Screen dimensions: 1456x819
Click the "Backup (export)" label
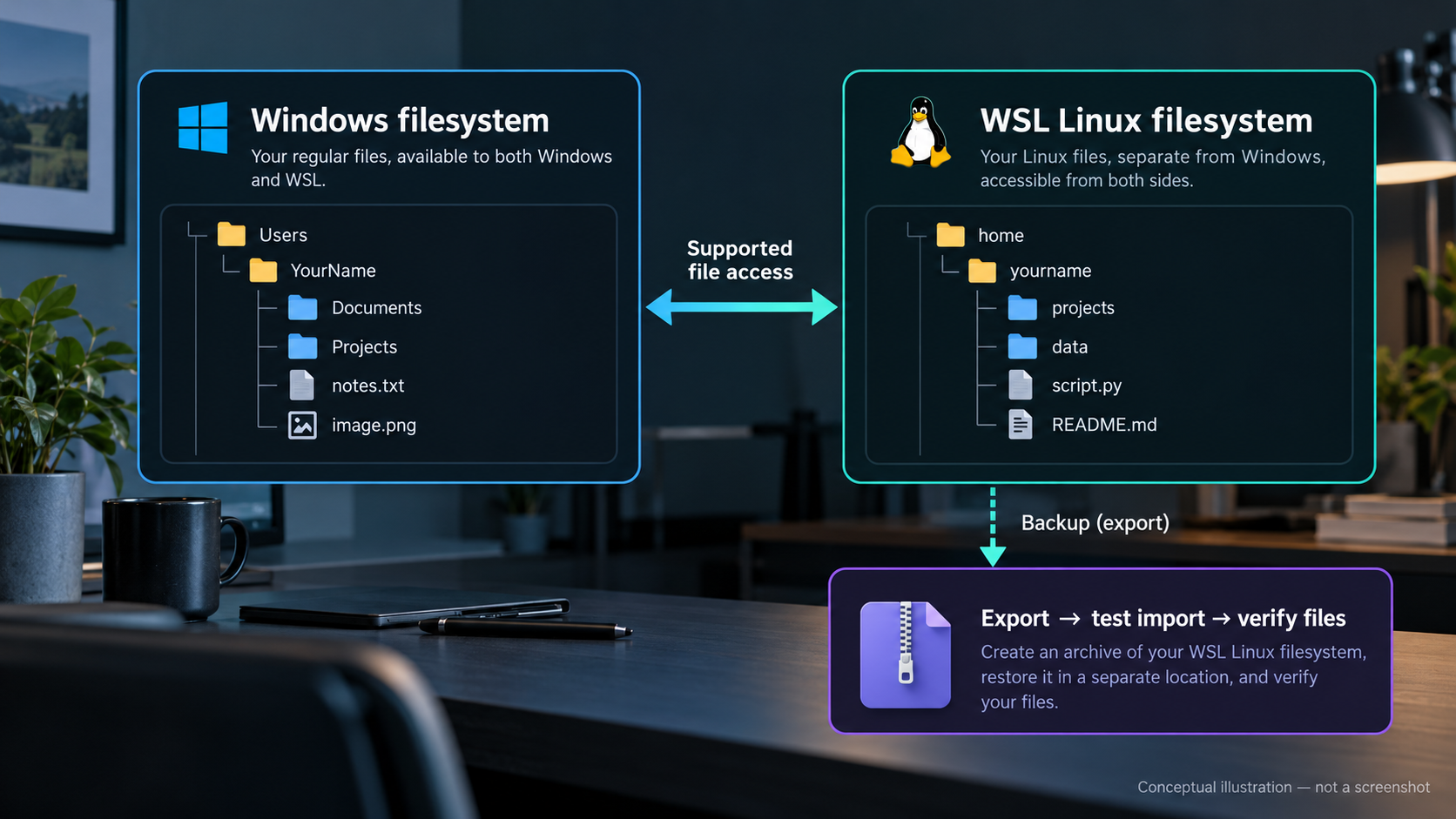coord(1095,523)
